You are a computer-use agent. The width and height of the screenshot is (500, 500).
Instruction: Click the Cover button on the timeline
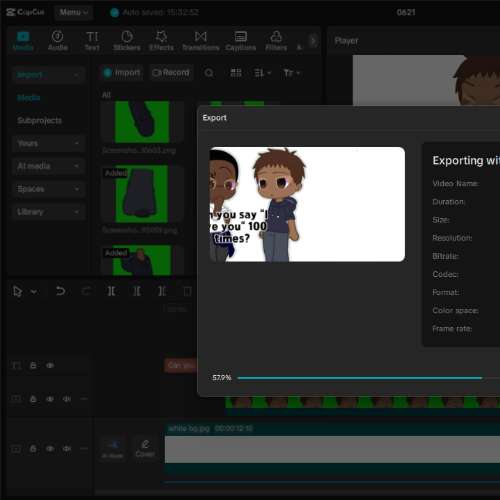click(x=145, y=449)
